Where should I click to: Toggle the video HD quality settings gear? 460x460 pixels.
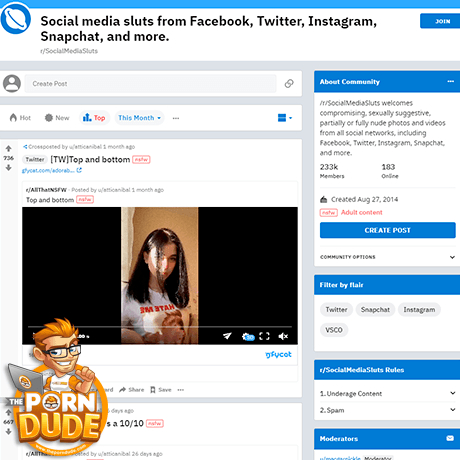pos(248,336)
